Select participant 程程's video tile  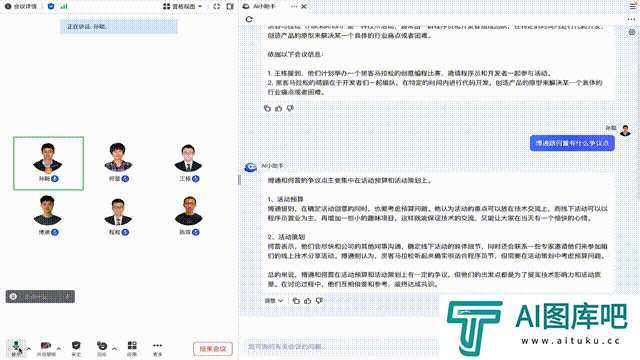click(x=118, y=216)
